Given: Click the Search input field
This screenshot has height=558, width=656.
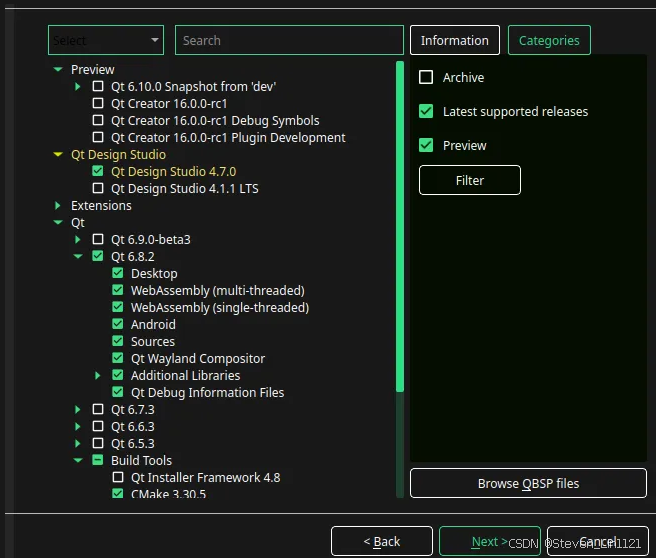Looking at the screenshot, I should (289, 40).
